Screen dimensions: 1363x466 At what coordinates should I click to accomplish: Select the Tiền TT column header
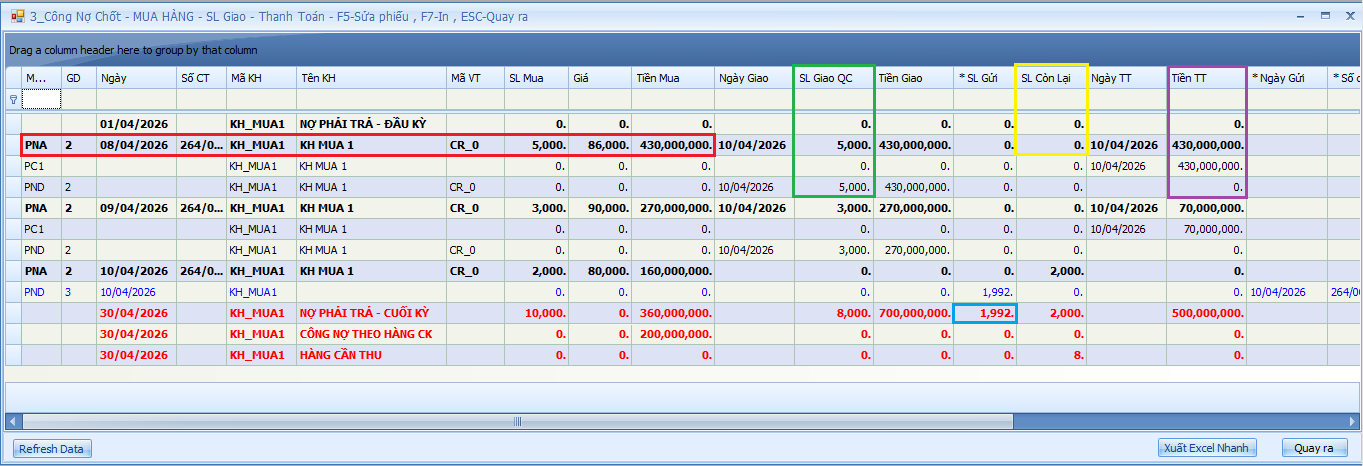(x=1206, y=78)
